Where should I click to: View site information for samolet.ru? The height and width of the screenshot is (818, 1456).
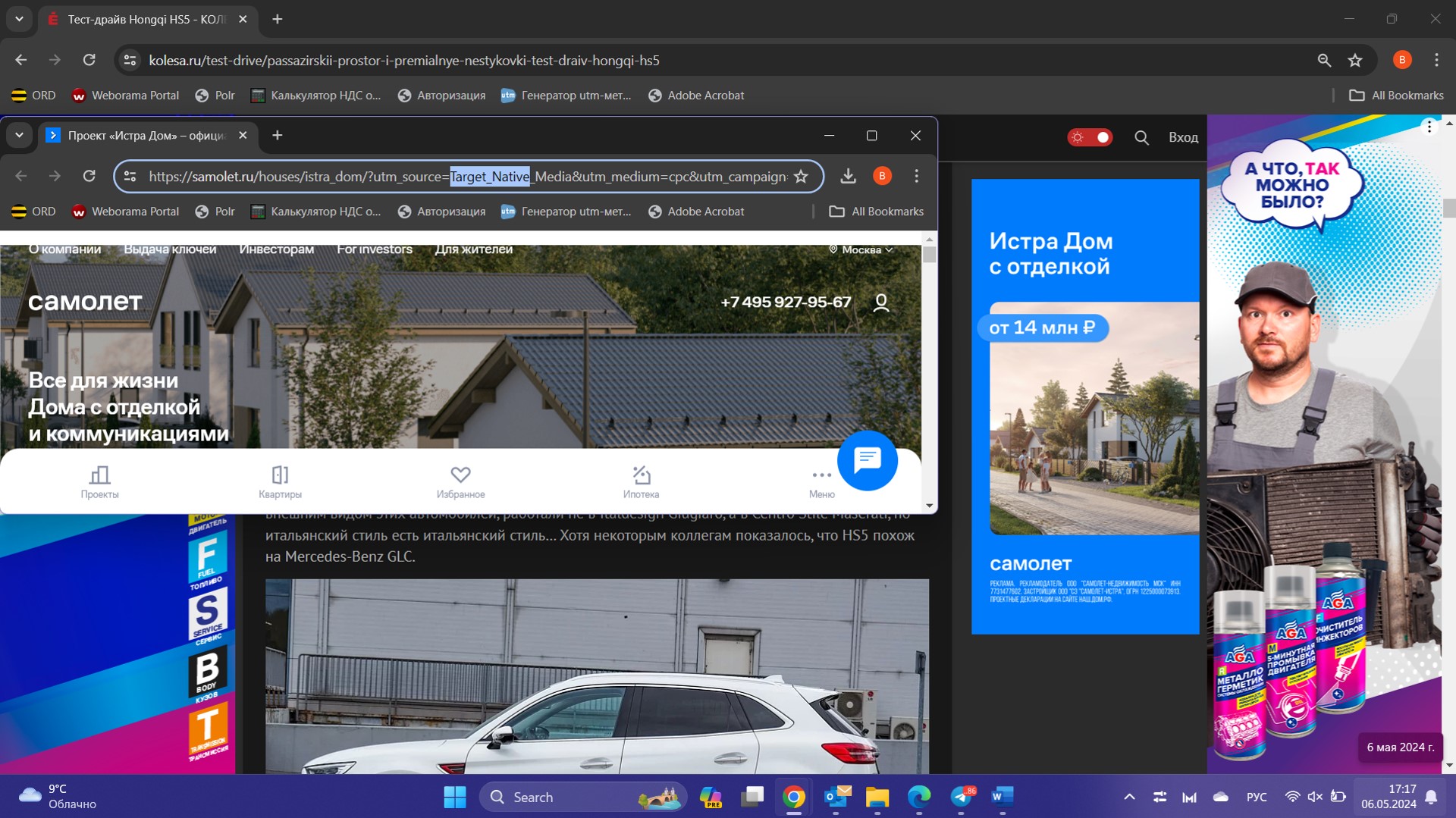point(130,176)
